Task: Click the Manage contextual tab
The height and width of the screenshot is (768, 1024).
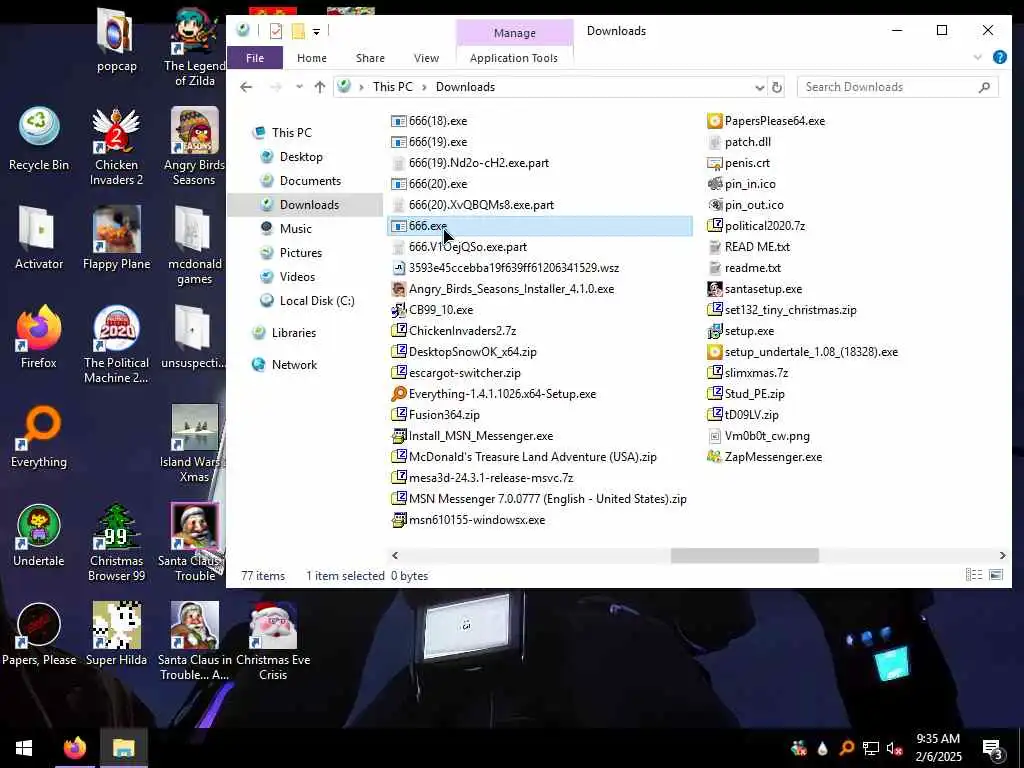Action: click(x=515, y=33)
